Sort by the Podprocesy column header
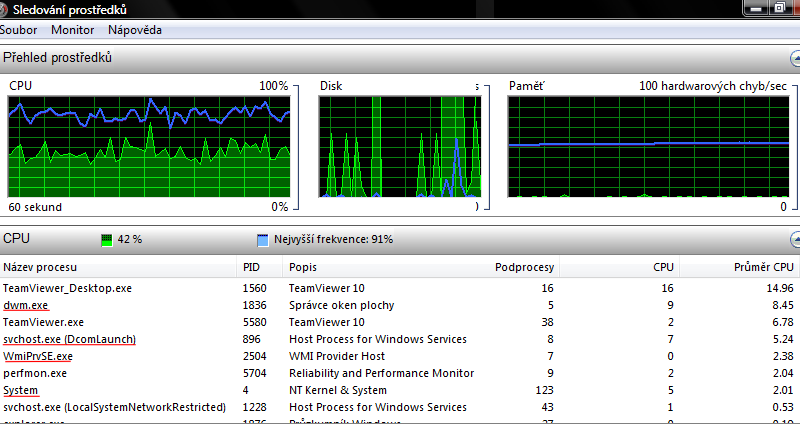Image resolution: width=800 pixels, height=427 pixels. (x=525, y=267)
